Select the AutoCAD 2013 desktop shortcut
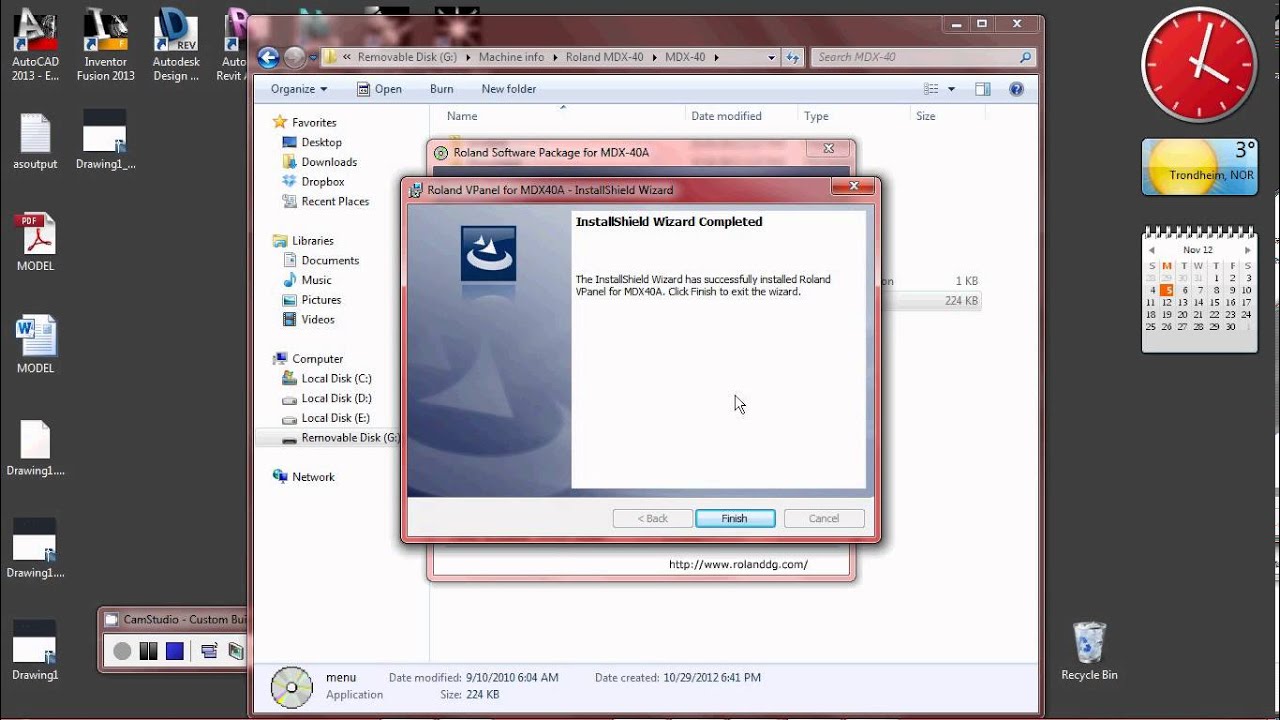Viewport: 1280px width, 720px height. tap(35, 45)
